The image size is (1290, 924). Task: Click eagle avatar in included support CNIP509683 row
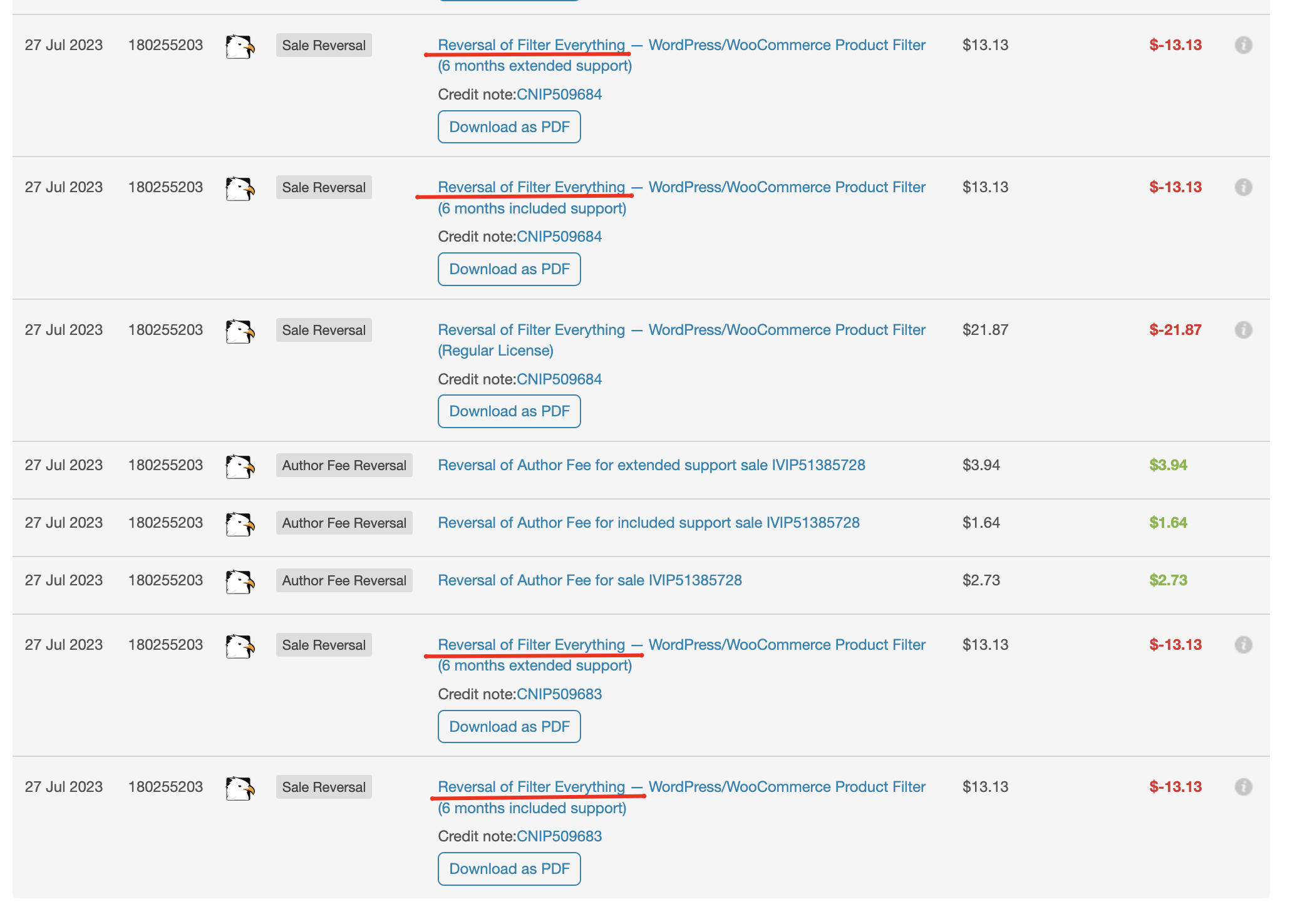[x=240, y=789]
